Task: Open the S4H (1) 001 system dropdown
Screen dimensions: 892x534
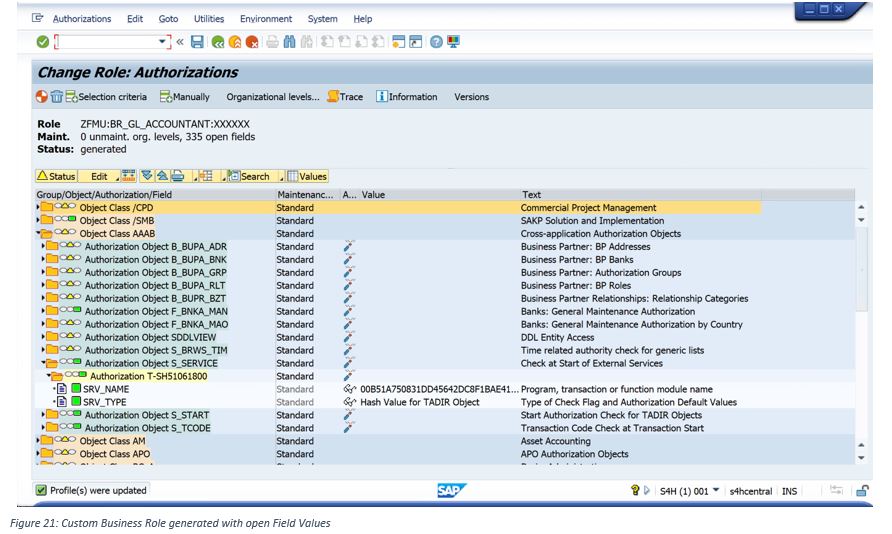Action: pos(716,490)
